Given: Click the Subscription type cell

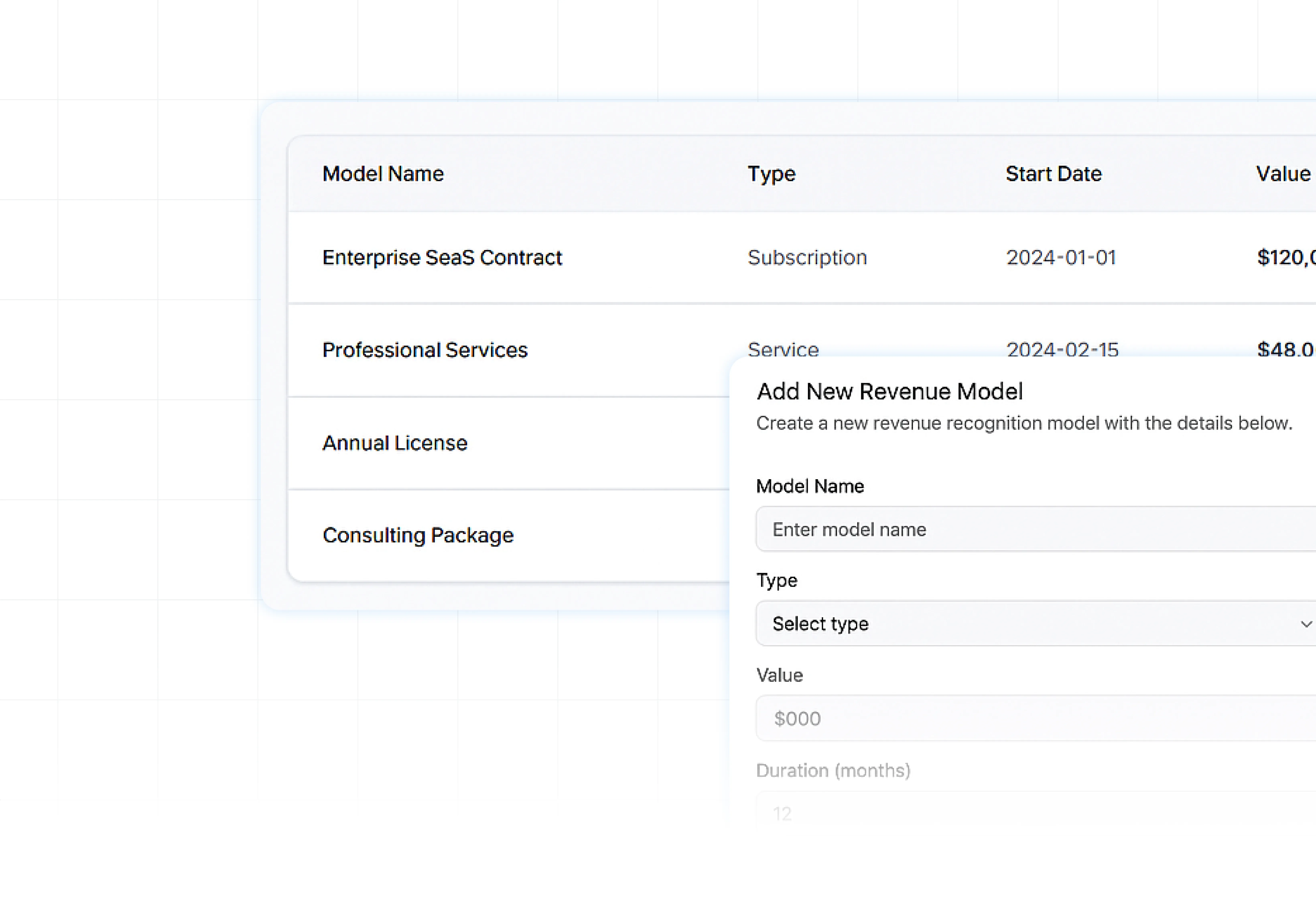Looking at the screenshot, I should [x=807, y=258].
